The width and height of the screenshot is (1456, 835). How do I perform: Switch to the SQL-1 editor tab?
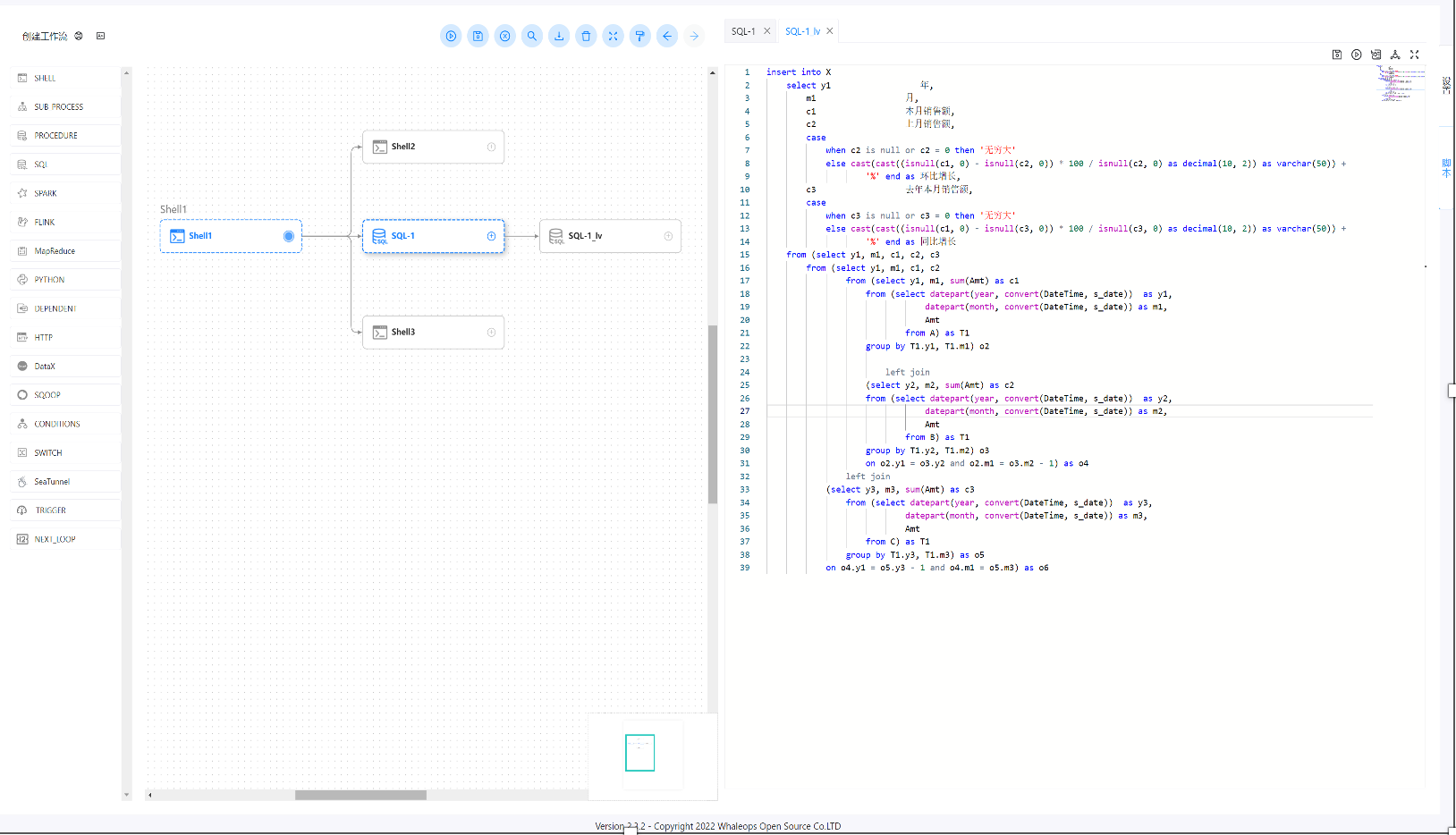[743, 31]
